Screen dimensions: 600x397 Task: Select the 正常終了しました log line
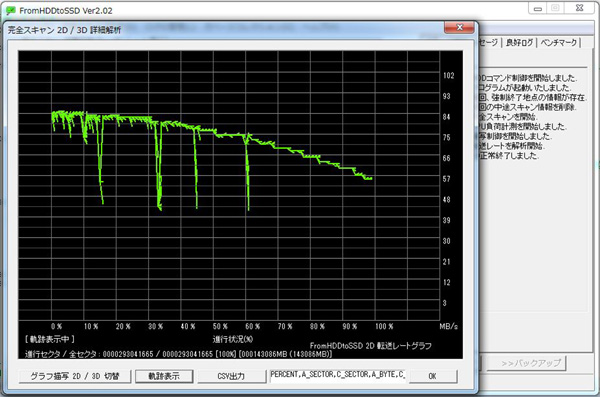pos(509,156)
